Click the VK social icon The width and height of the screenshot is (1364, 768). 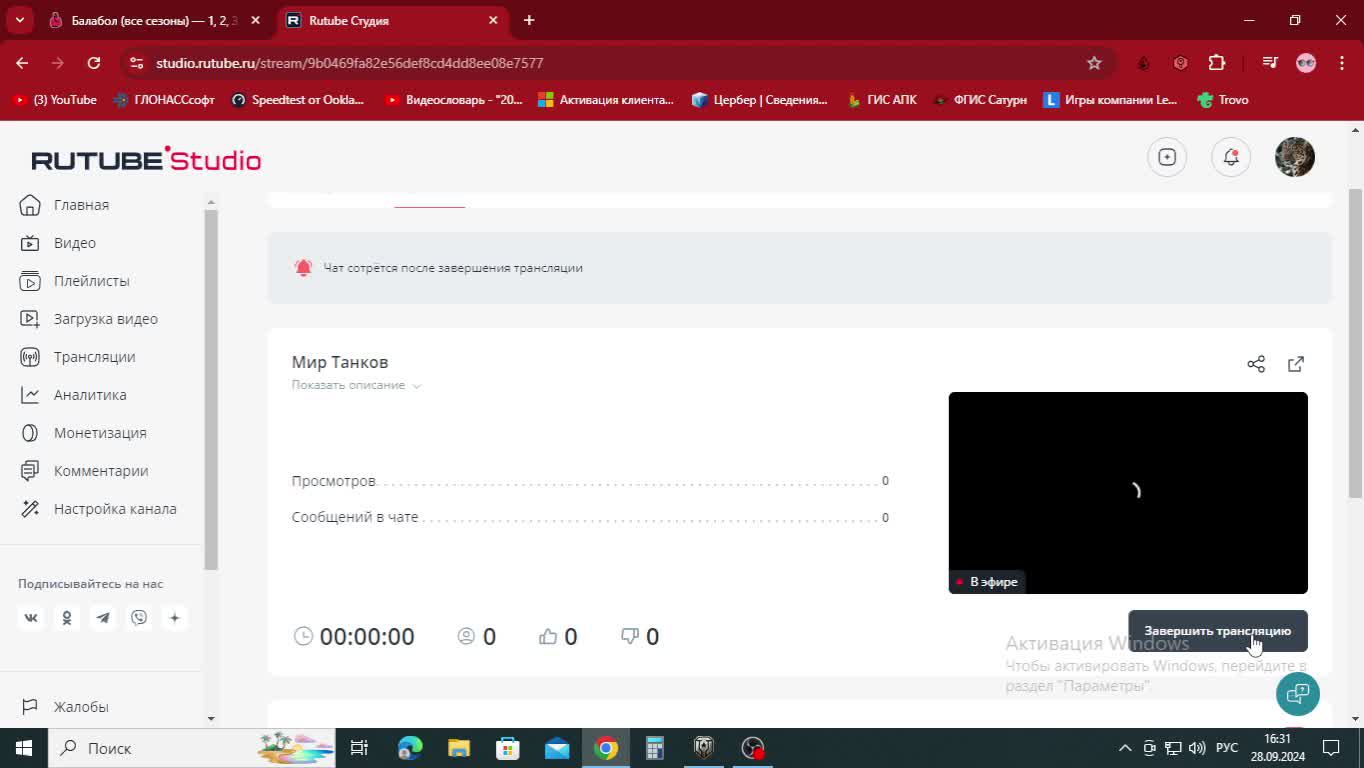31,618
